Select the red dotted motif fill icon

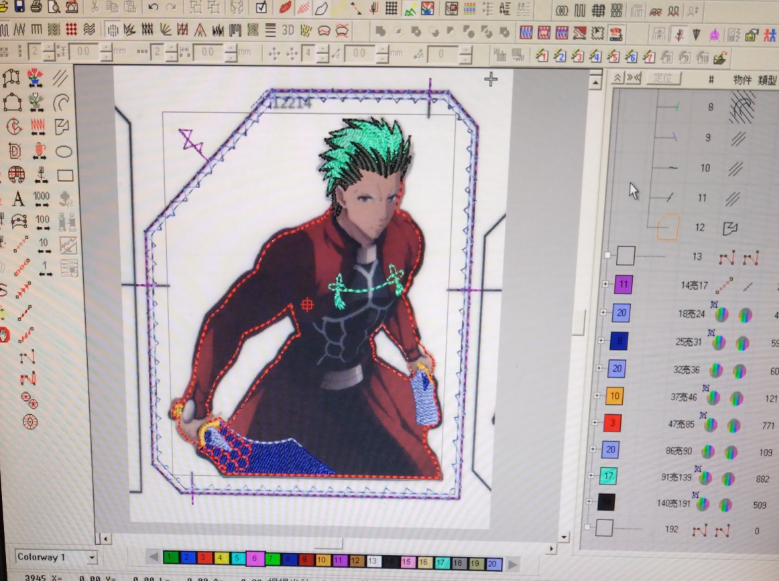tap(71, 30)
